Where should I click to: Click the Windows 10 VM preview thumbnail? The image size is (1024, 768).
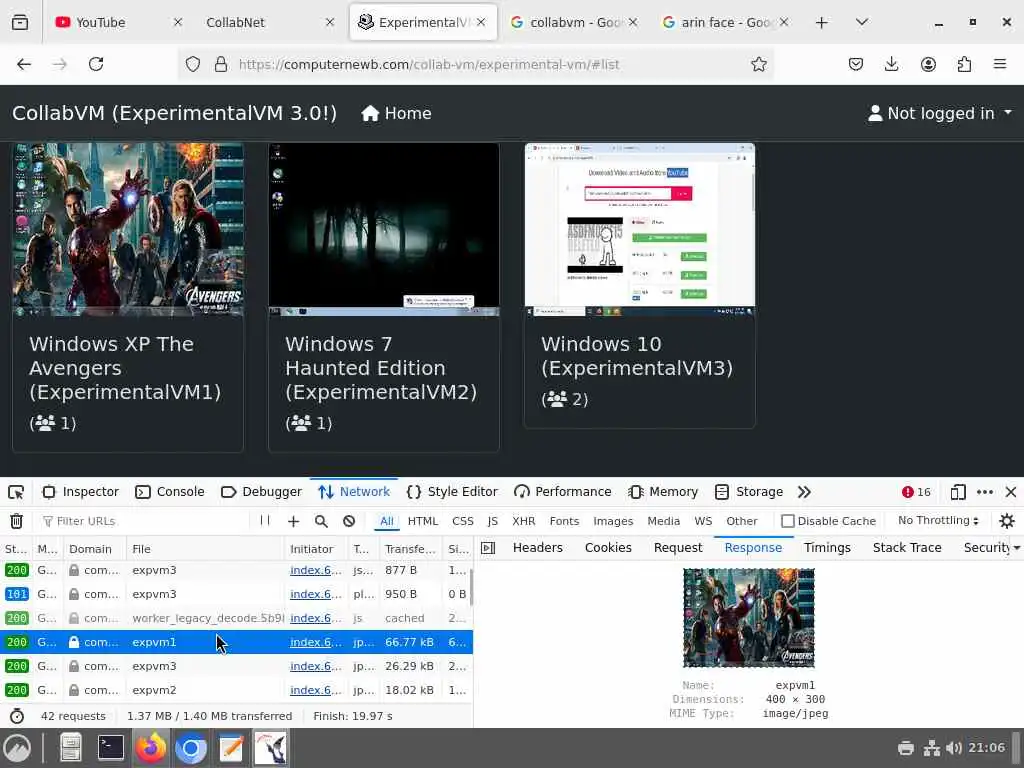pos(639,230)
